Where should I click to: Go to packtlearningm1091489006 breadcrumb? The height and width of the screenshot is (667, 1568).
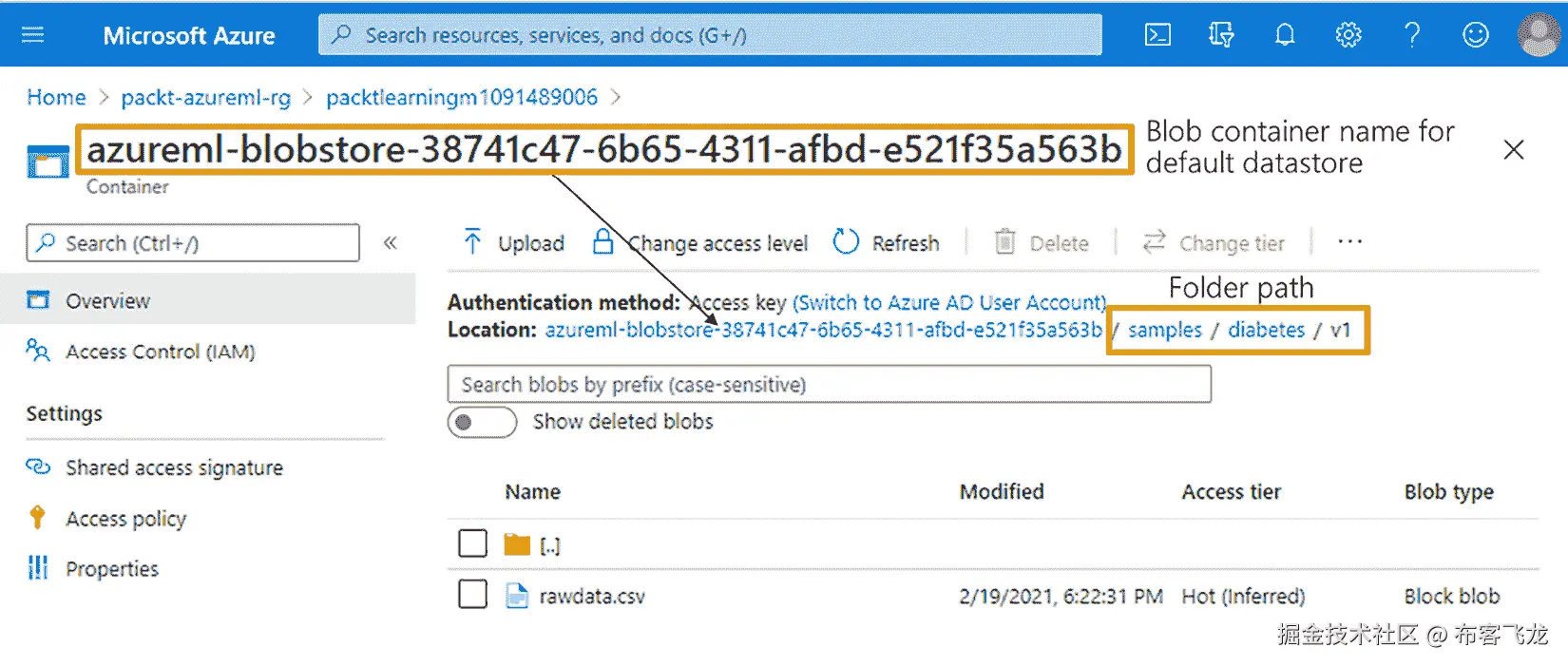(x=462, y=97)
